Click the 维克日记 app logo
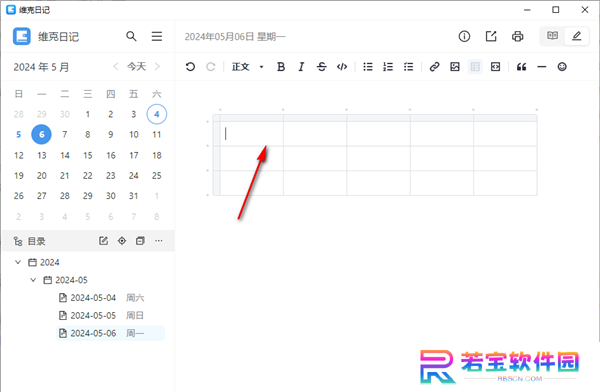 pyautogui.click(x=22, y=36)
